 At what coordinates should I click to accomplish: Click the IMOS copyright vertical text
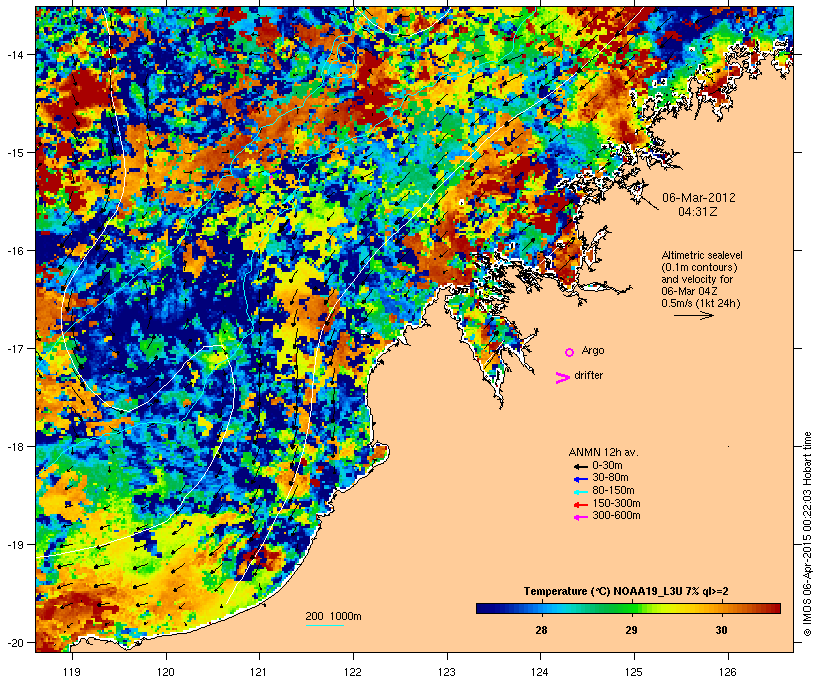[807, 534]
